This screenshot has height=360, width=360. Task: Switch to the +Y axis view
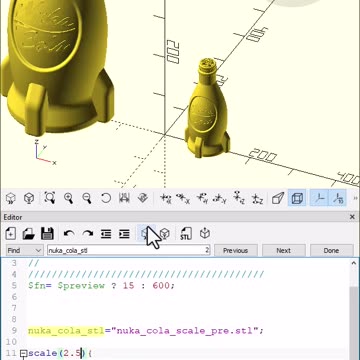tap(202, 198)
